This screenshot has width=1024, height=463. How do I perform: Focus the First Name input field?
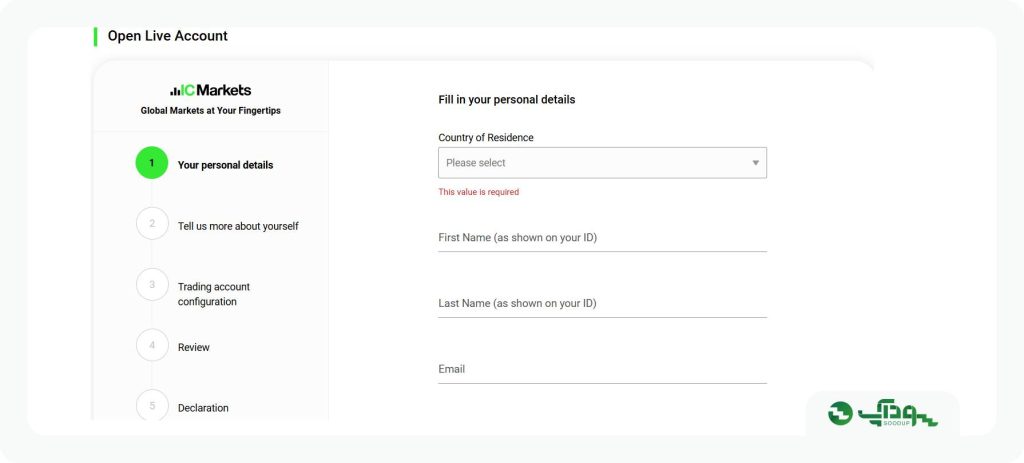tap(602, 238)
